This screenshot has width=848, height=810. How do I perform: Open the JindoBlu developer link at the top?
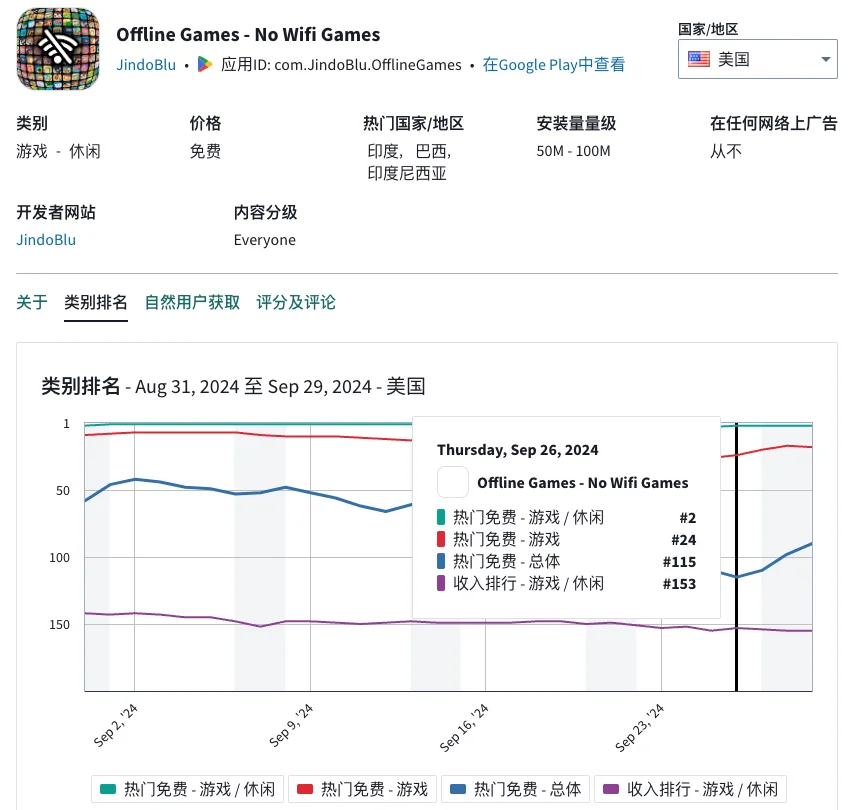click(145, 64)
